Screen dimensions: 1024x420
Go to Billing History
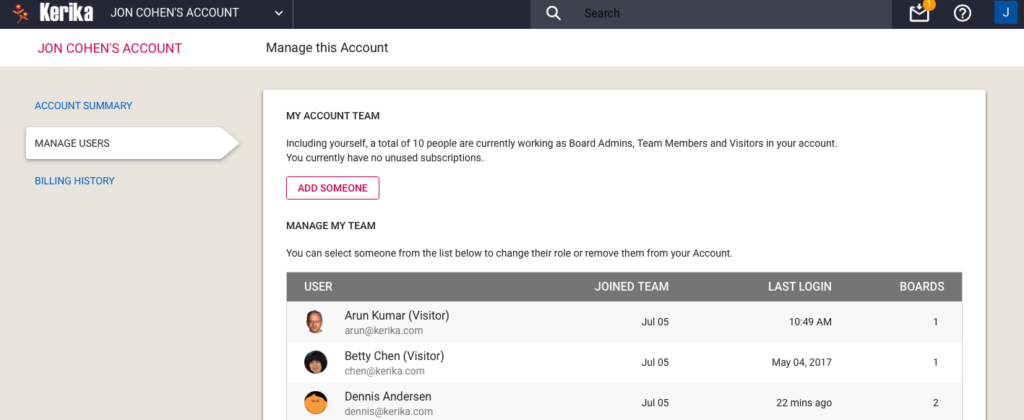click(74, 181)
